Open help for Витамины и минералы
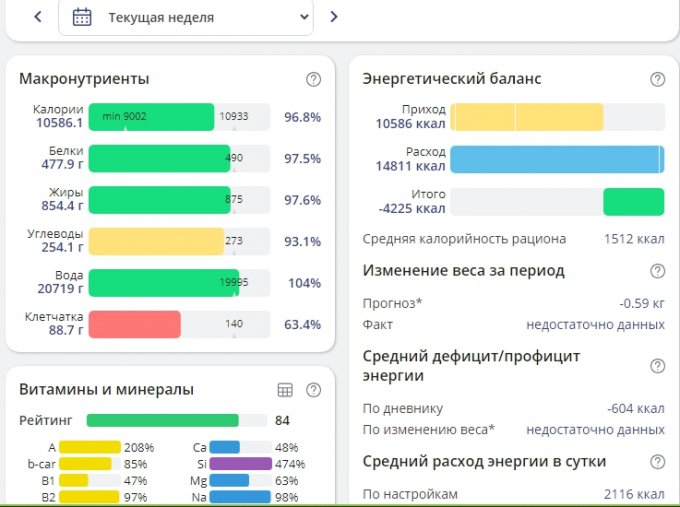 313,390
